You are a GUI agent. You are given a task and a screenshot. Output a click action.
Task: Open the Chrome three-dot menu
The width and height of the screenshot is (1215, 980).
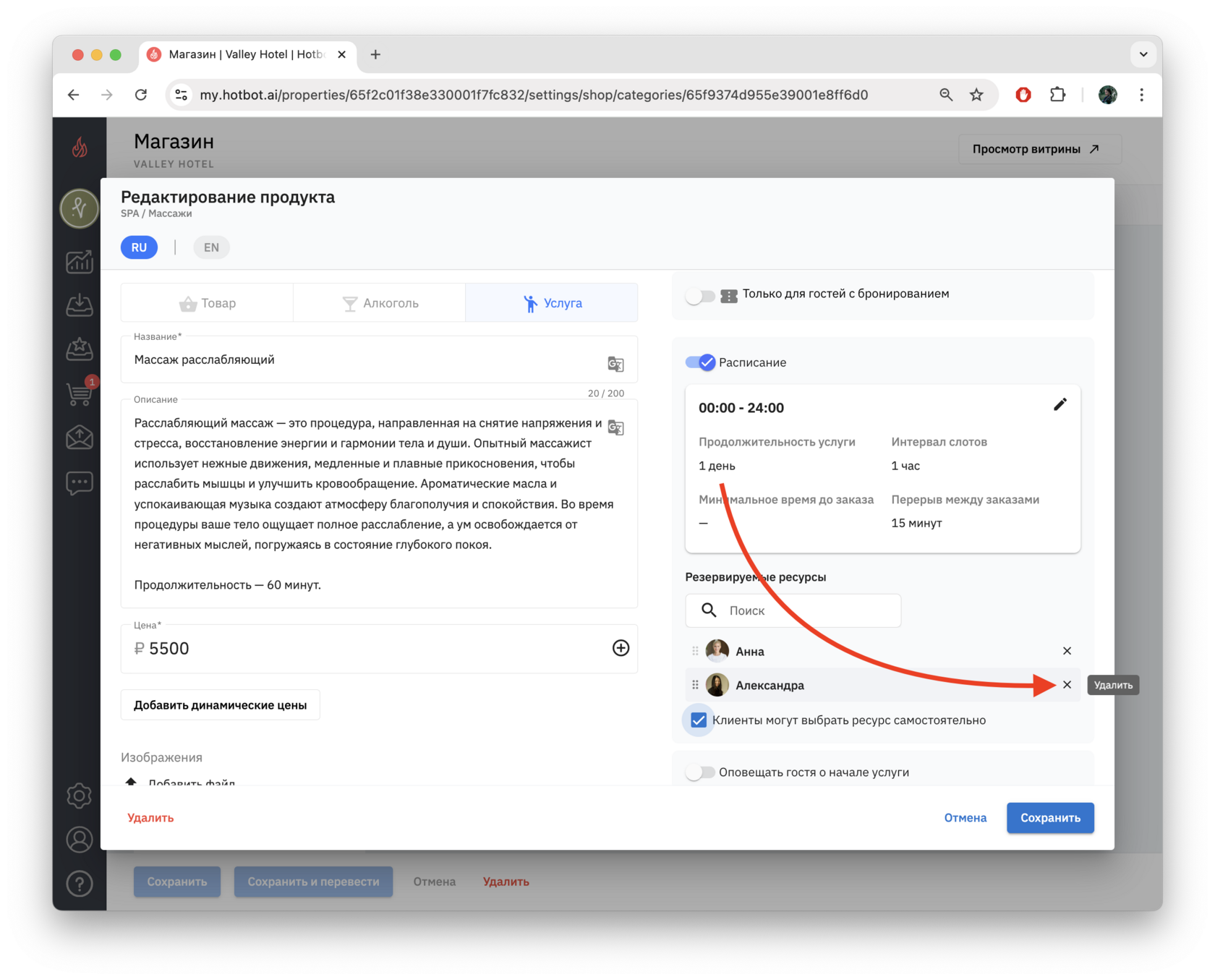pos(1141,95)
